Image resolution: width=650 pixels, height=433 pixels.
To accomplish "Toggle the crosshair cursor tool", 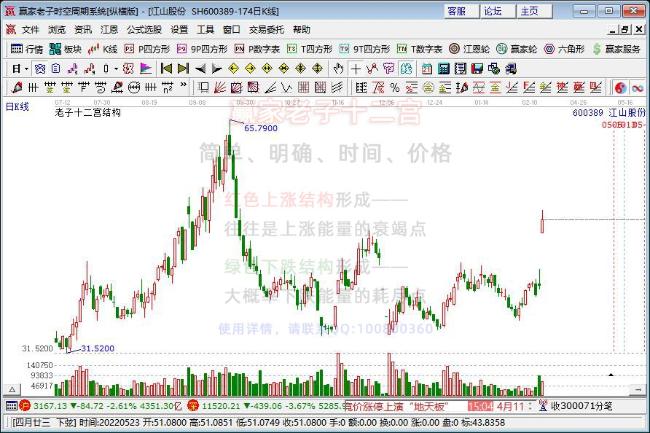I will point(355,68).
